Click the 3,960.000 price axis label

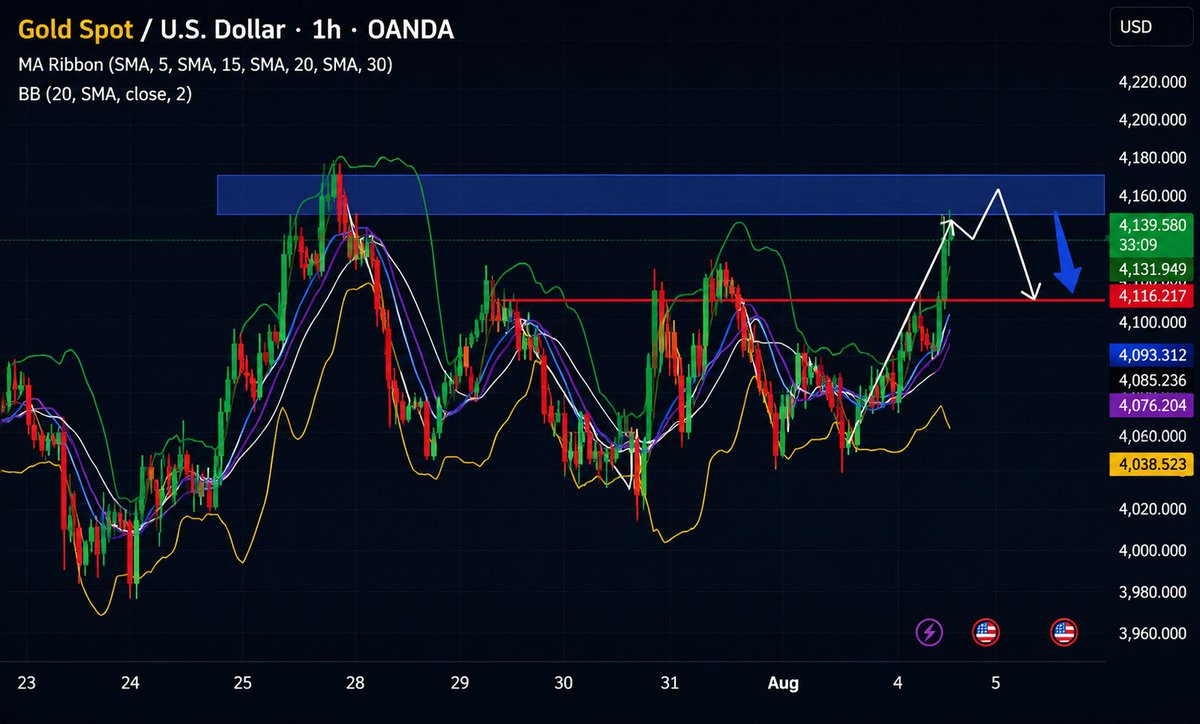point(1153,633)
